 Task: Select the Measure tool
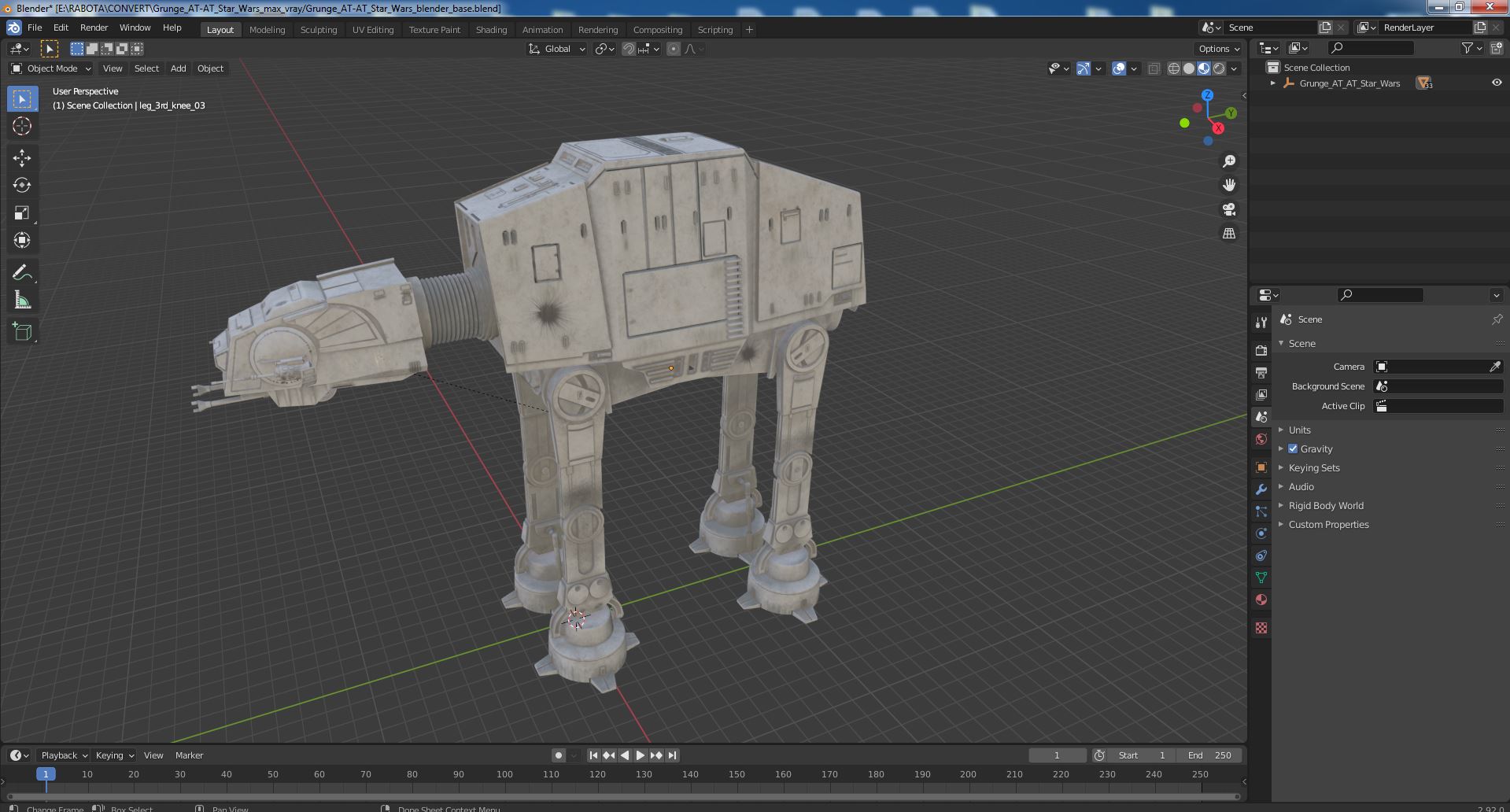[22, 300]
